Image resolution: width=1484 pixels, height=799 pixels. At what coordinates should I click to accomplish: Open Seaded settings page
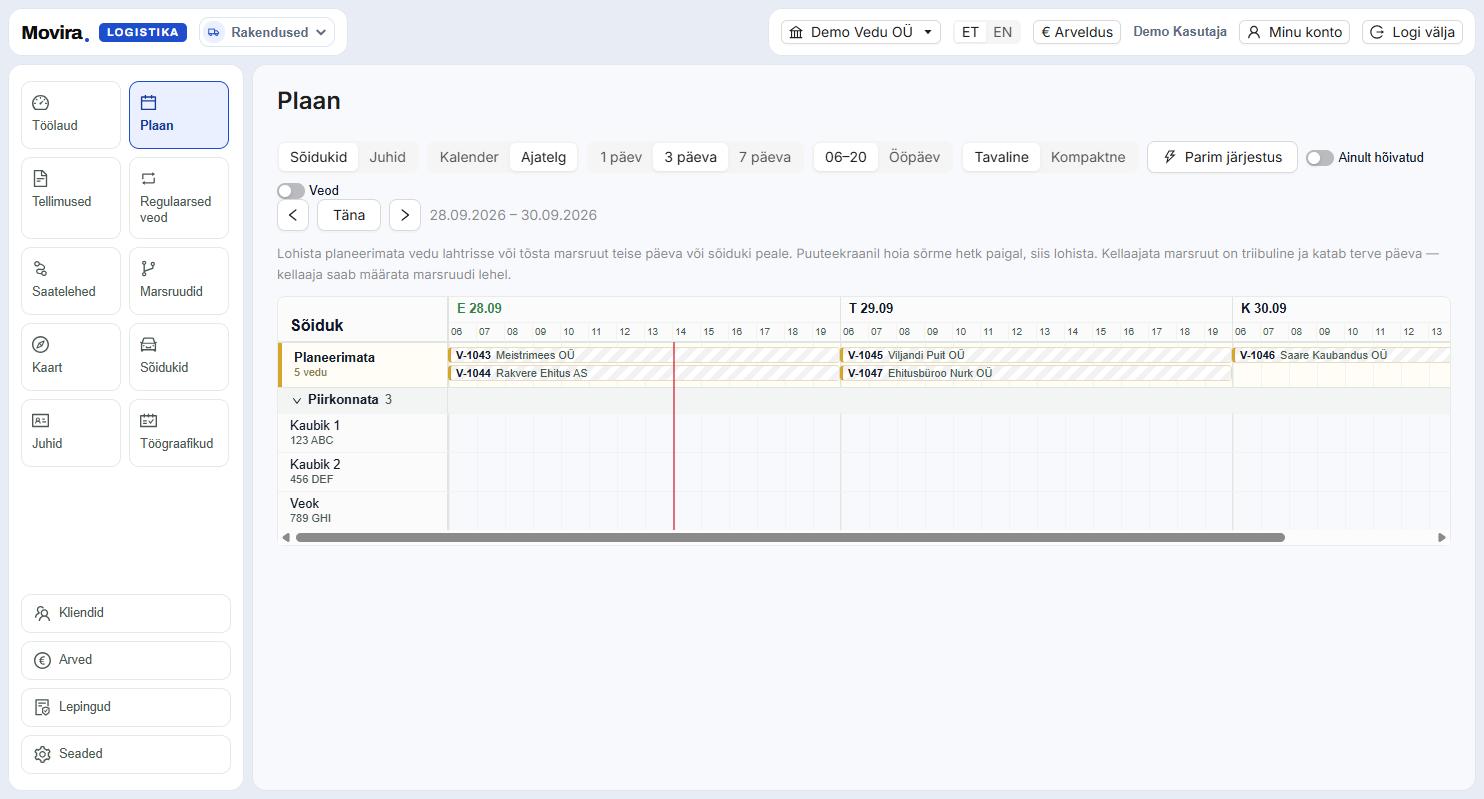pos(126,754)
